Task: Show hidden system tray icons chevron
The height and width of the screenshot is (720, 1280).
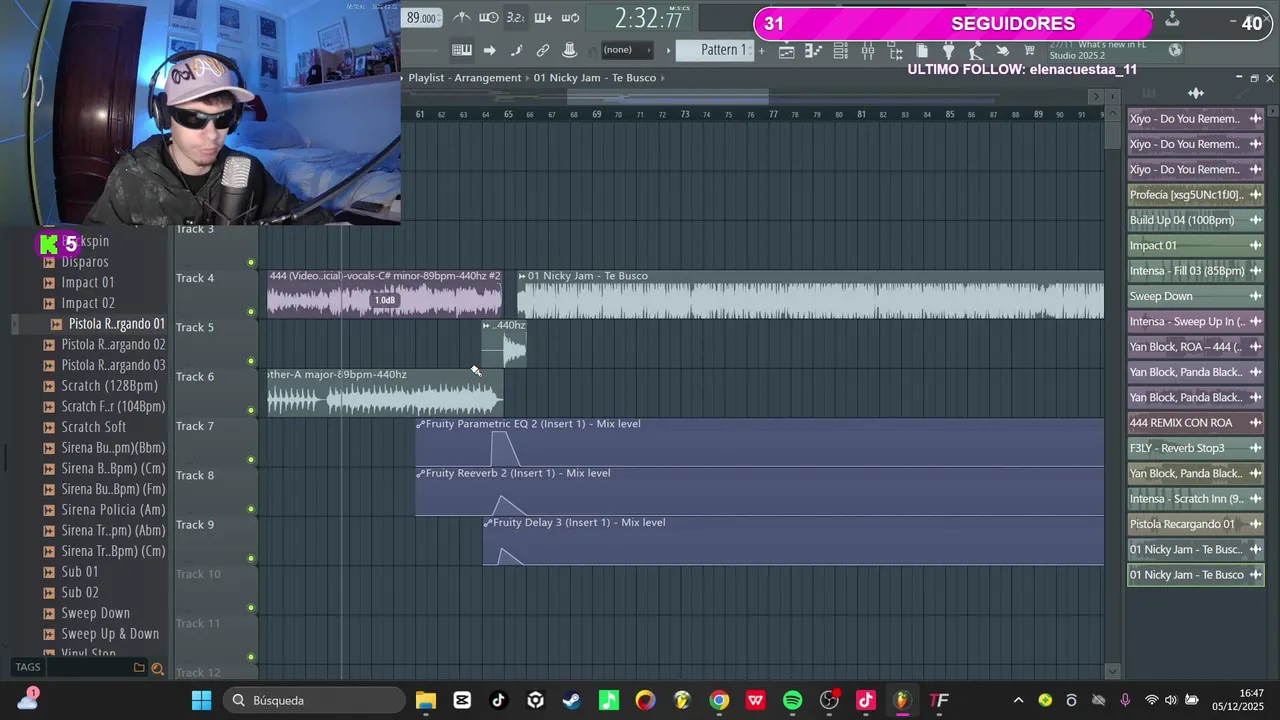Action: pos(1018,700)
